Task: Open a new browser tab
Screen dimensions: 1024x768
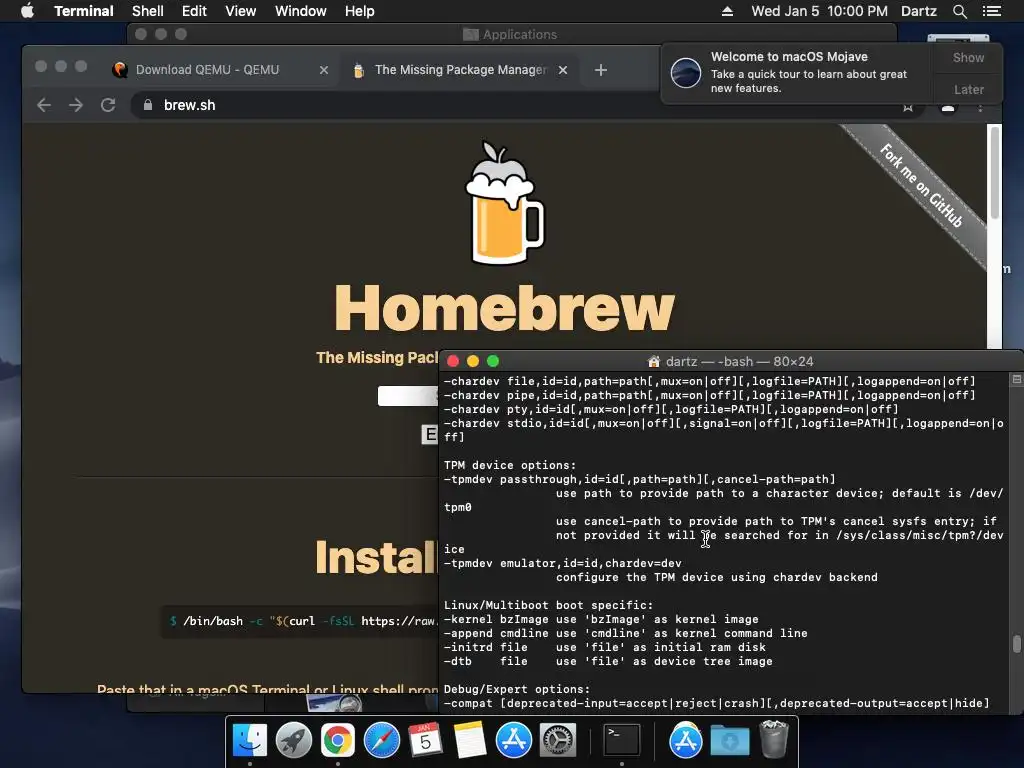Action: 601,70
